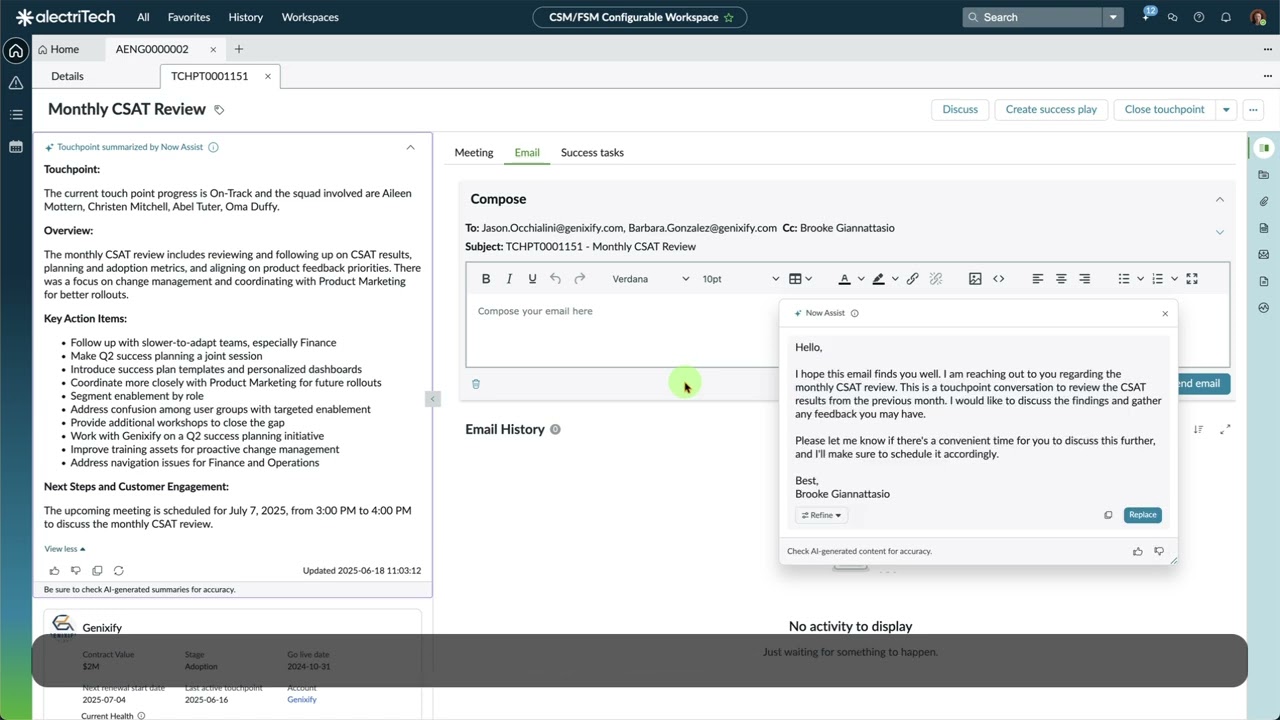This screenshot has height=720, width=1280.
Task: Delete the email draft with the trash icon
Action: 476,383
